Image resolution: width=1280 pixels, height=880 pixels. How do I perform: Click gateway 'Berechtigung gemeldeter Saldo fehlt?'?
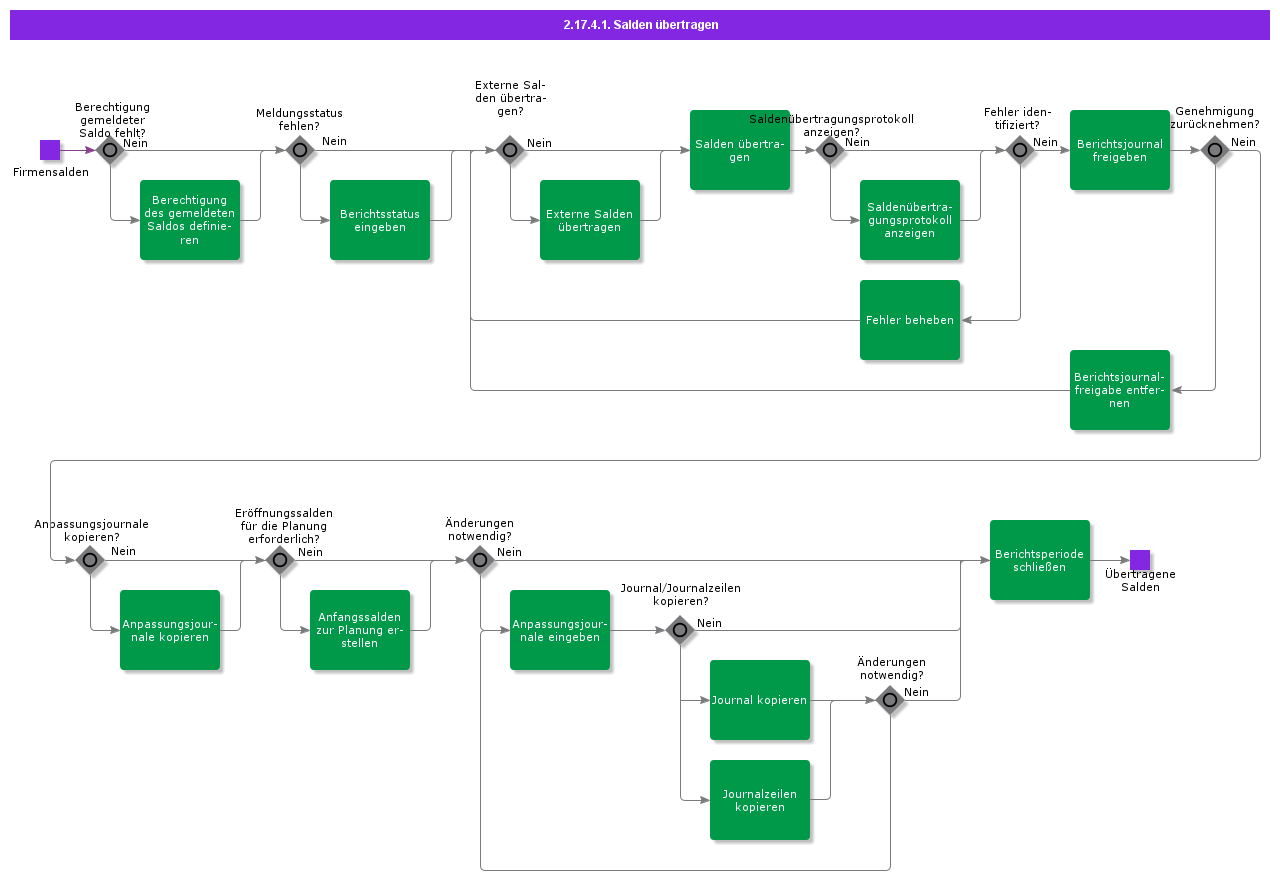(x=110, y=150)
